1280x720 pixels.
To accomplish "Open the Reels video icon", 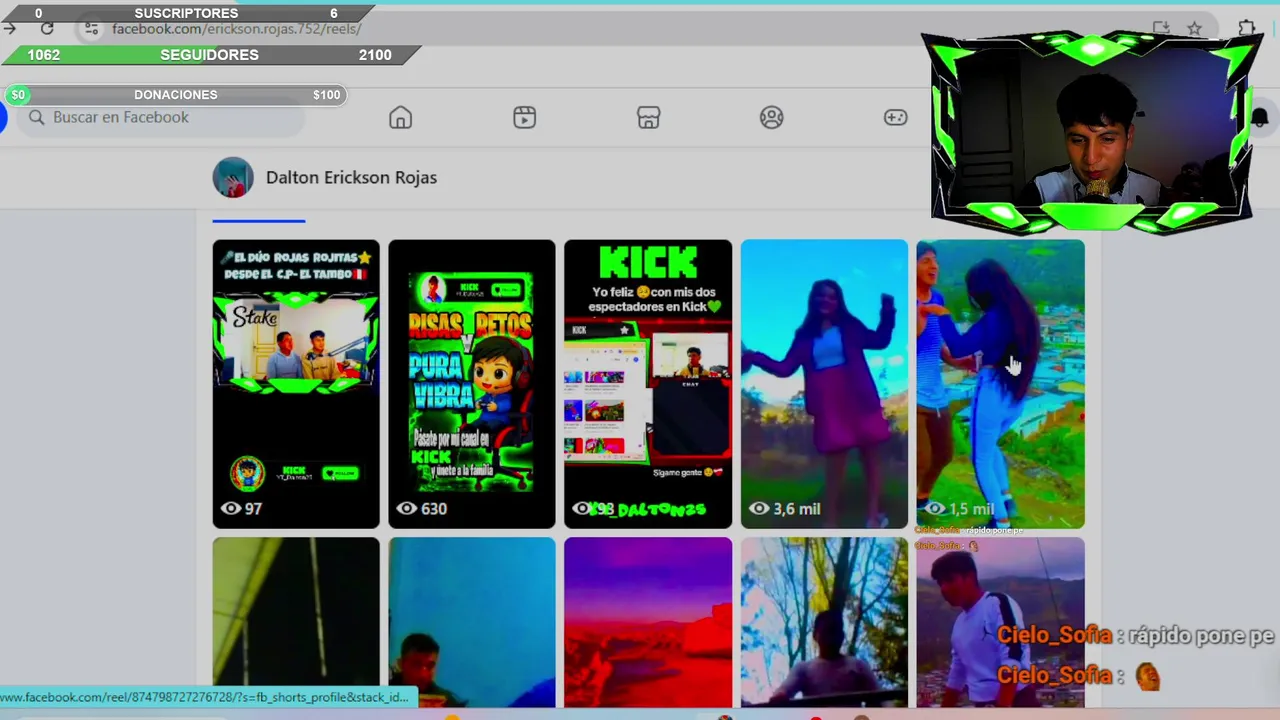I will coord(524,118).
